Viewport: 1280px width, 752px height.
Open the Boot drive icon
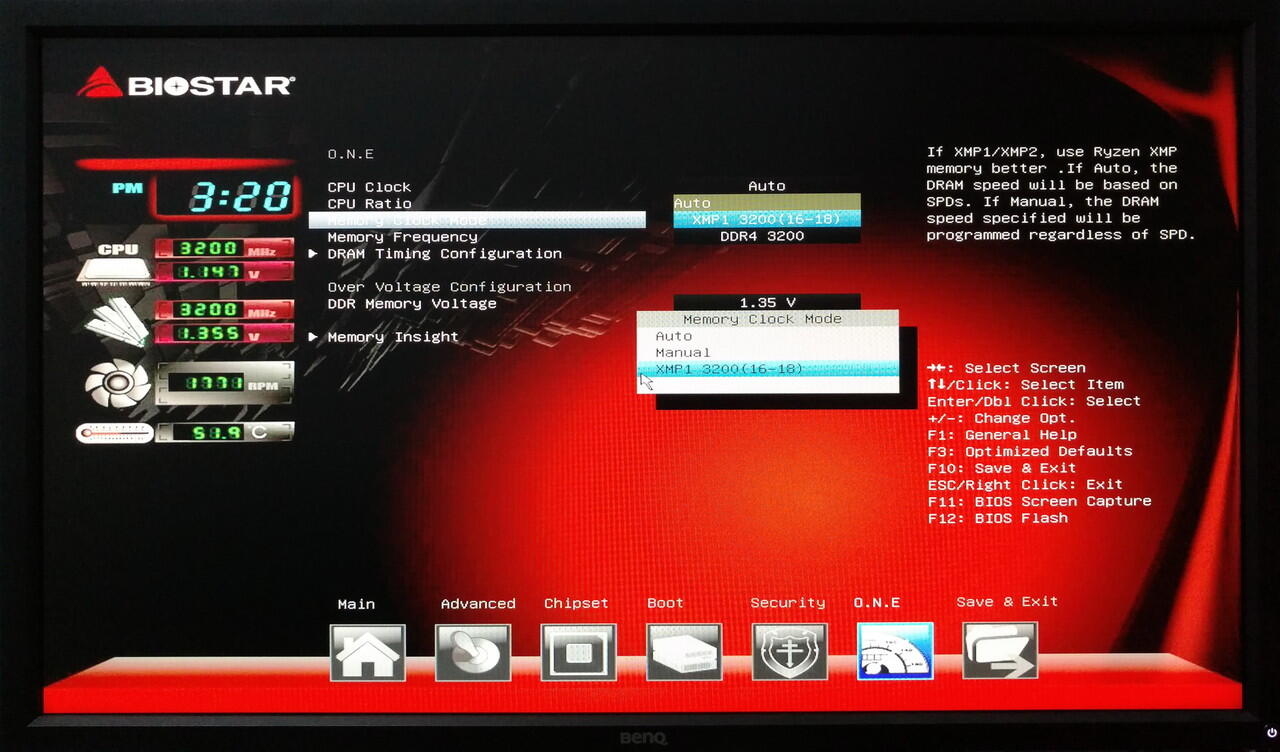point(684,652)
